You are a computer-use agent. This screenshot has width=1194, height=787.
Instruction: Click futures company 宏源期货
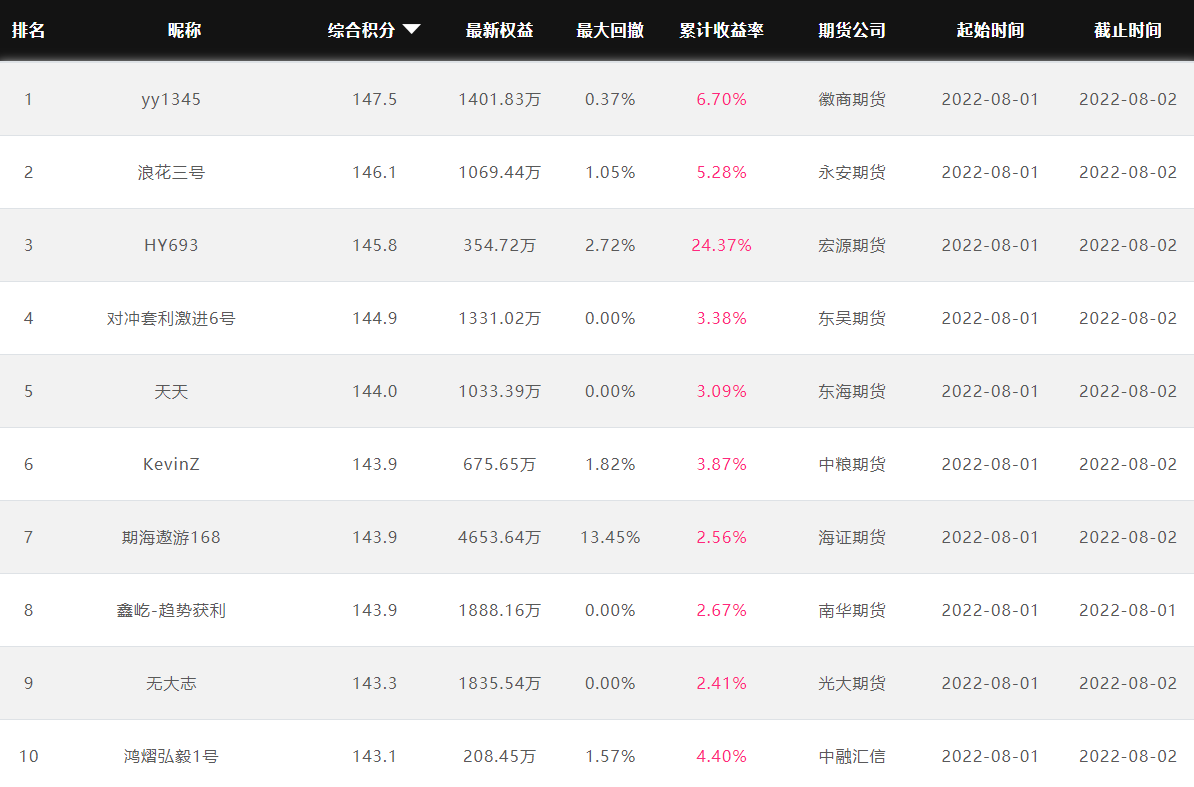(852, 245)
